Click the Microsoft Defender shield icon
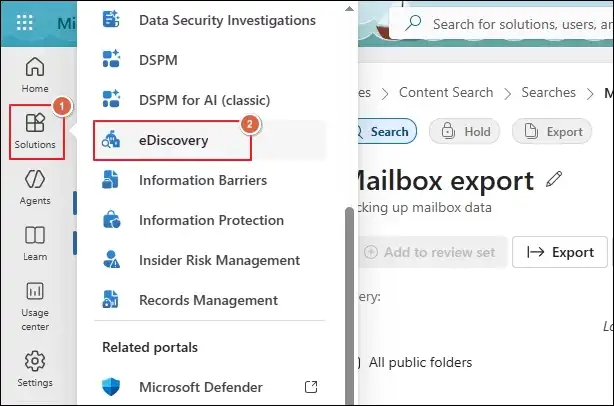614x406 pixels. (x=111, y=387)
